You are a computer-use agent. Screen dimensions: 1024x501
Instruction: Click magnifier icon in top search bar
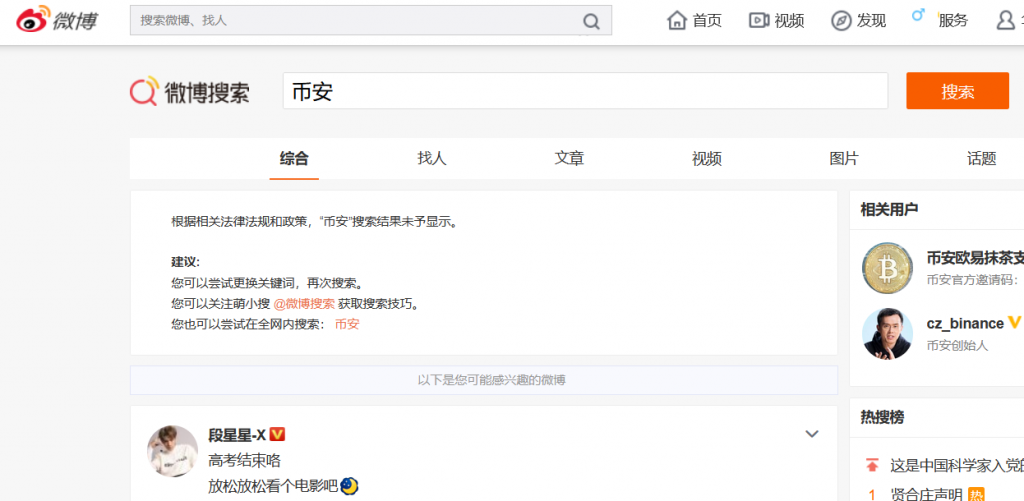(591, 22)
